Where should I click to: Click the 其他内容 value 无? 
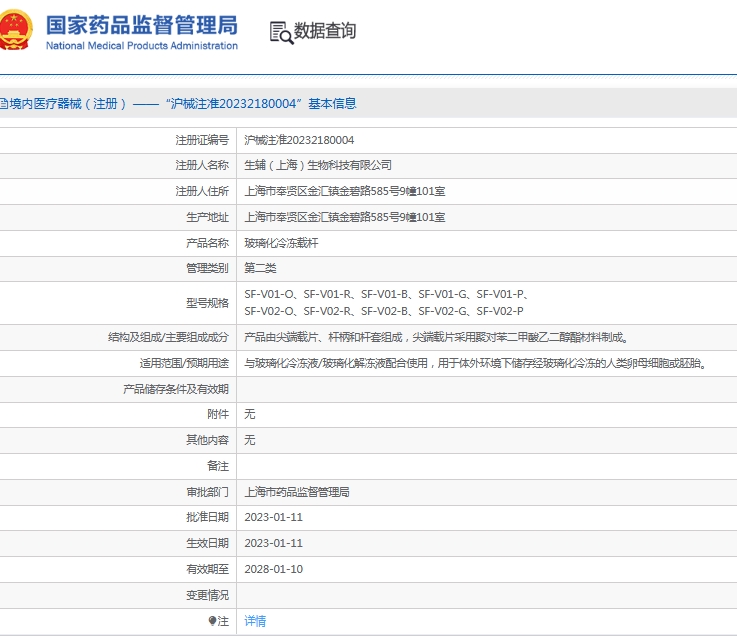[250, 440]
